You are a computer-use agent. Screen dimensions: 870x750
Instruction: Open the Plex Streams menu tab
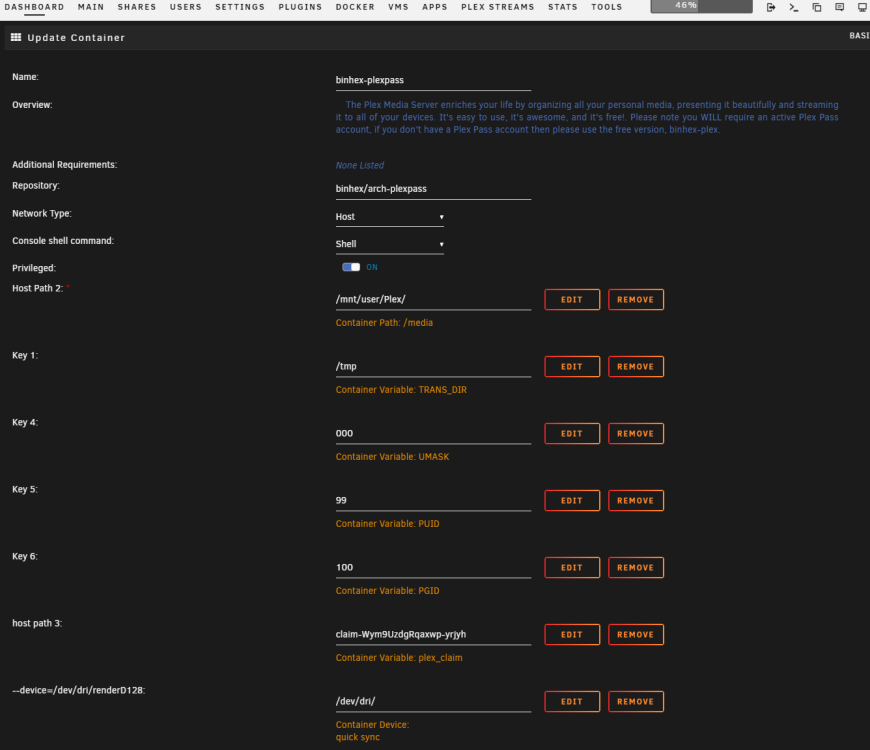tap(498, 7)
